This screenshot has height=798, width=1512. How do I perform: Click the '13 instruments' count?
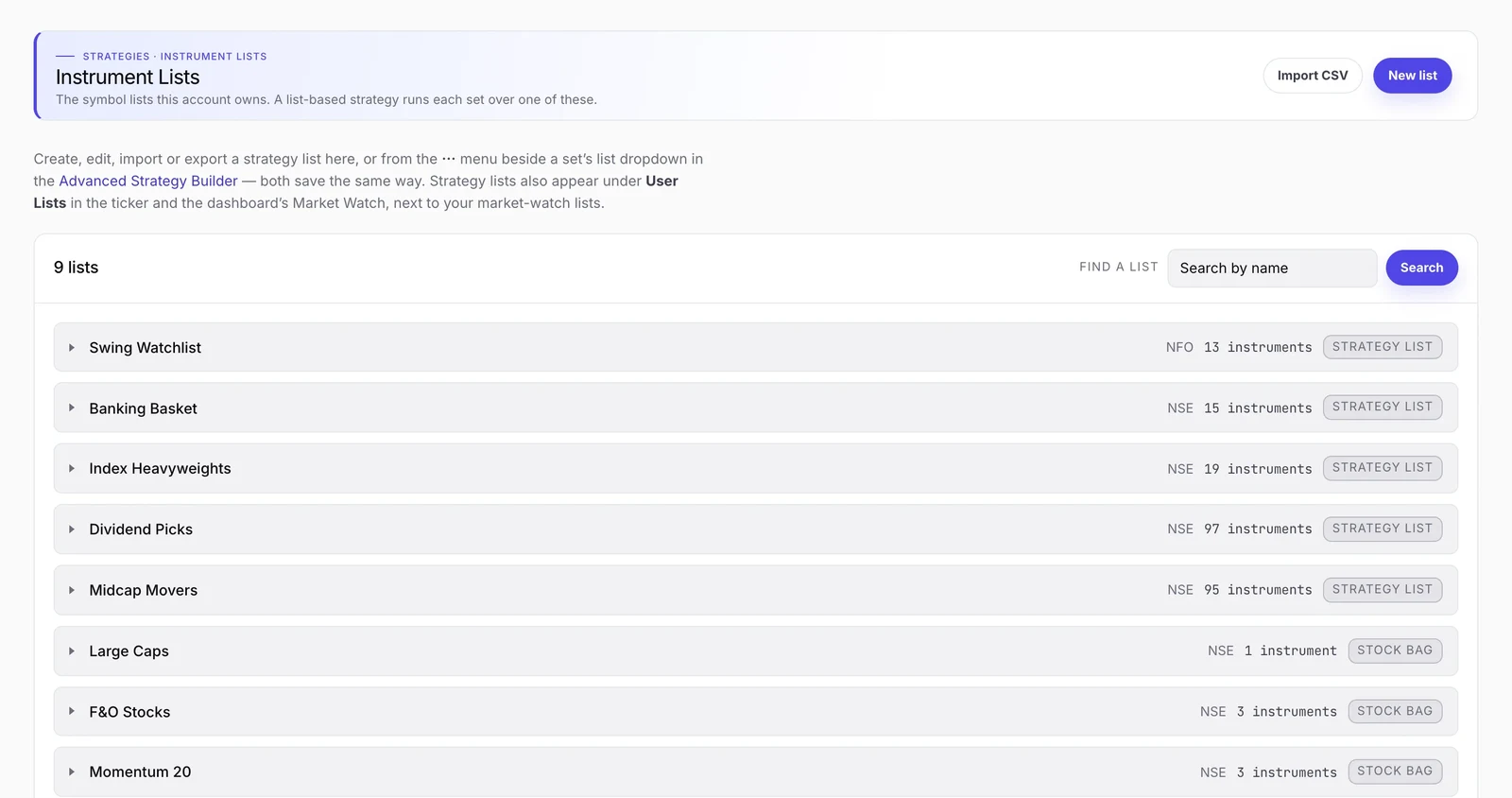point(1258,348)
